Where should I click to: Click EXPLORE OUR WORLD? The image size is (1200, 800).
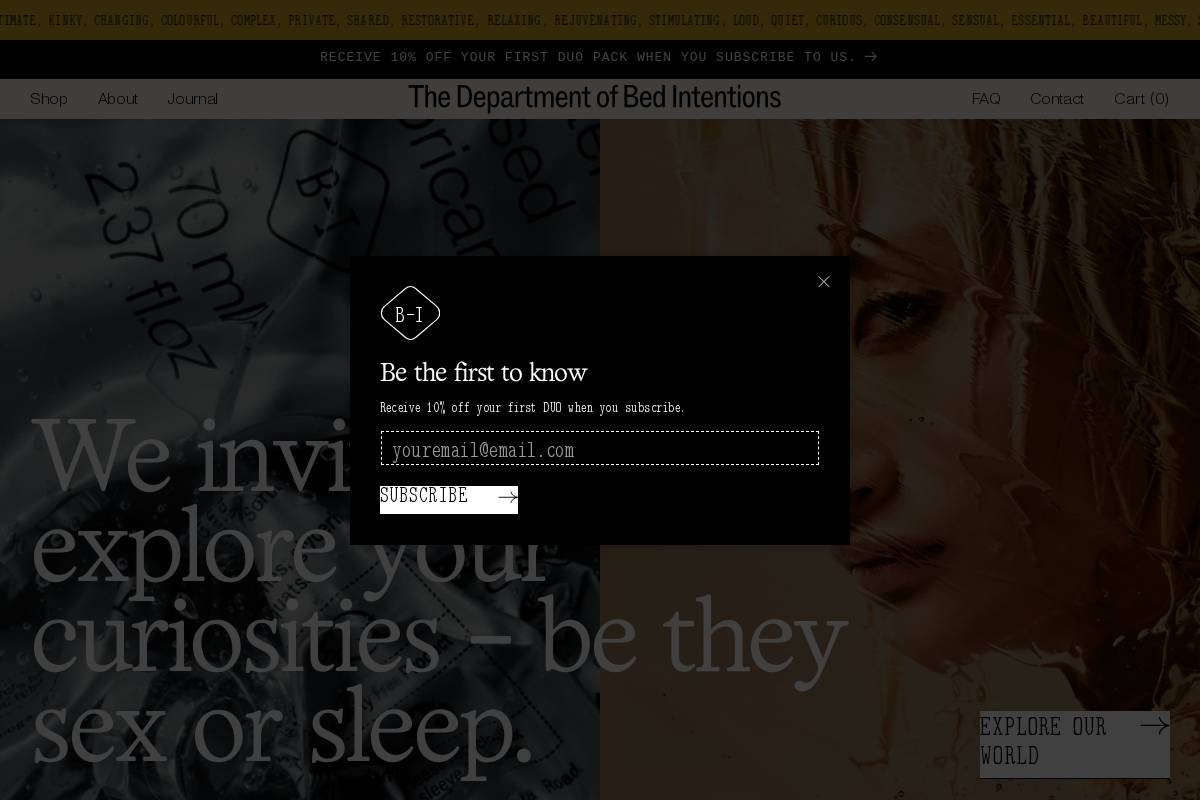click(1043, 742)
